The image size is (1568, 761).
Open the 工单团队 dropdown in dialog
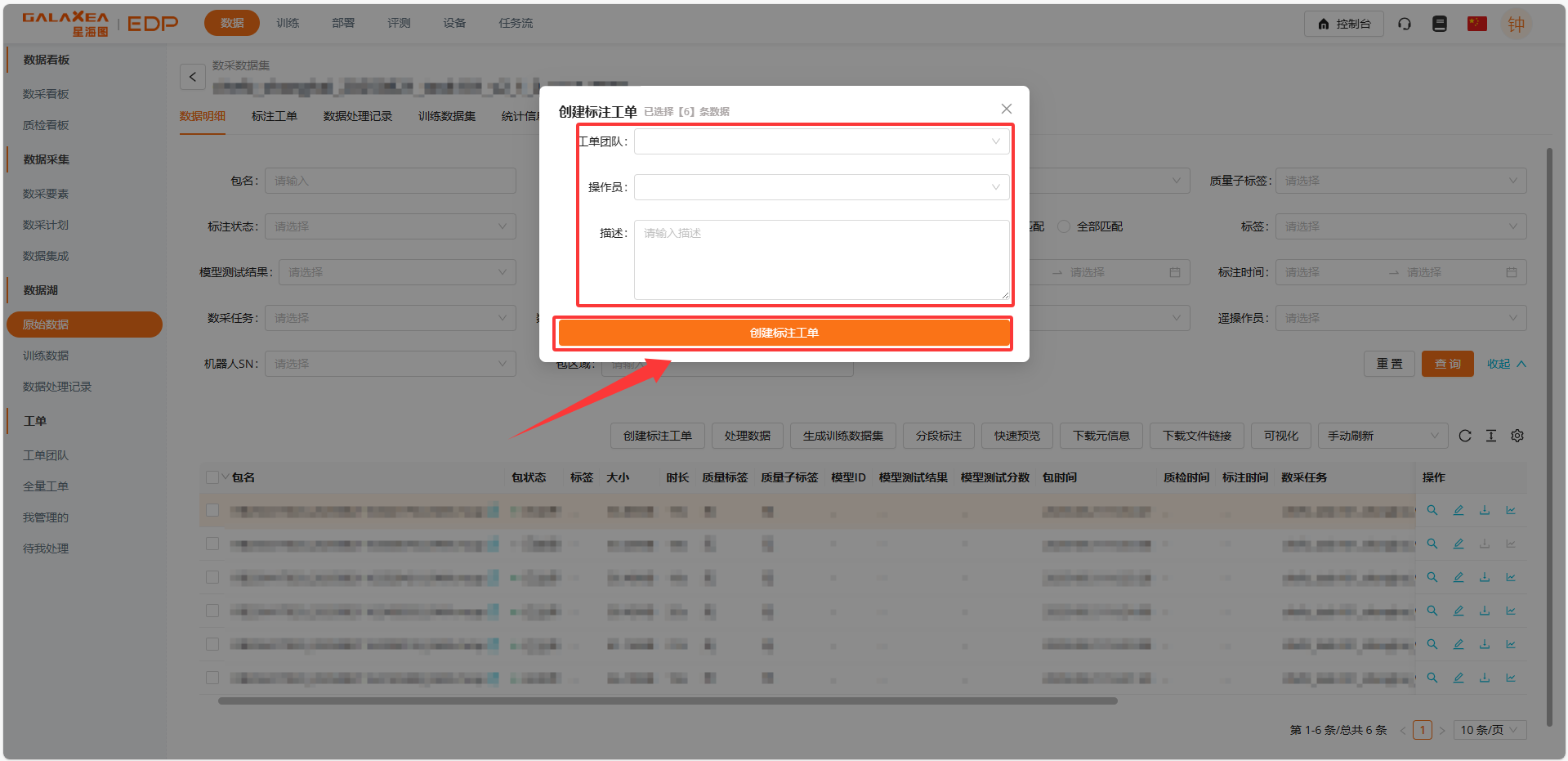tap(821, 141)
